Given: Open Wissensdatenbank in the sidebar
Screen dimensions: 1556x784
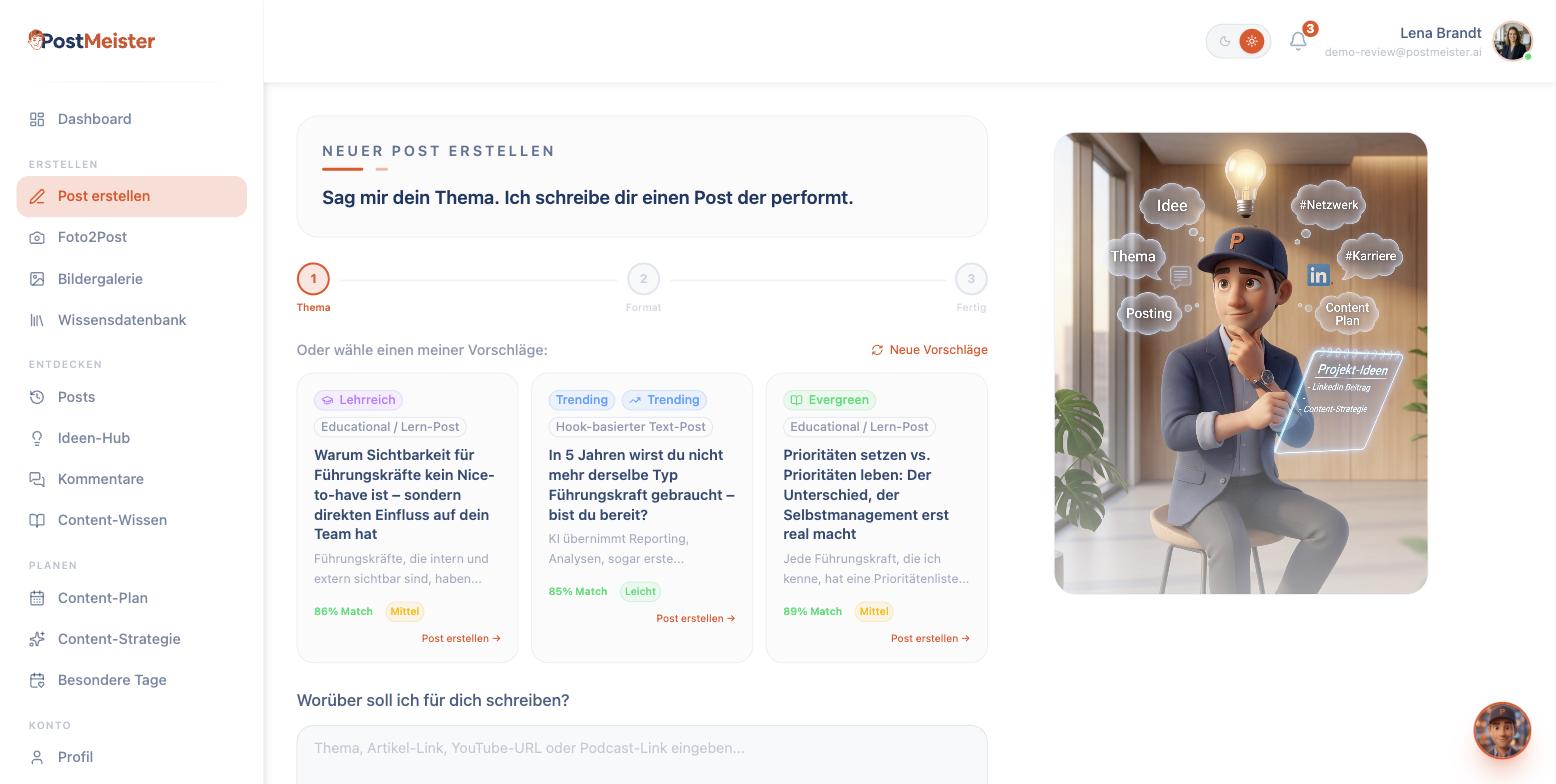Looking at the screenshot, I should (131, 320).
